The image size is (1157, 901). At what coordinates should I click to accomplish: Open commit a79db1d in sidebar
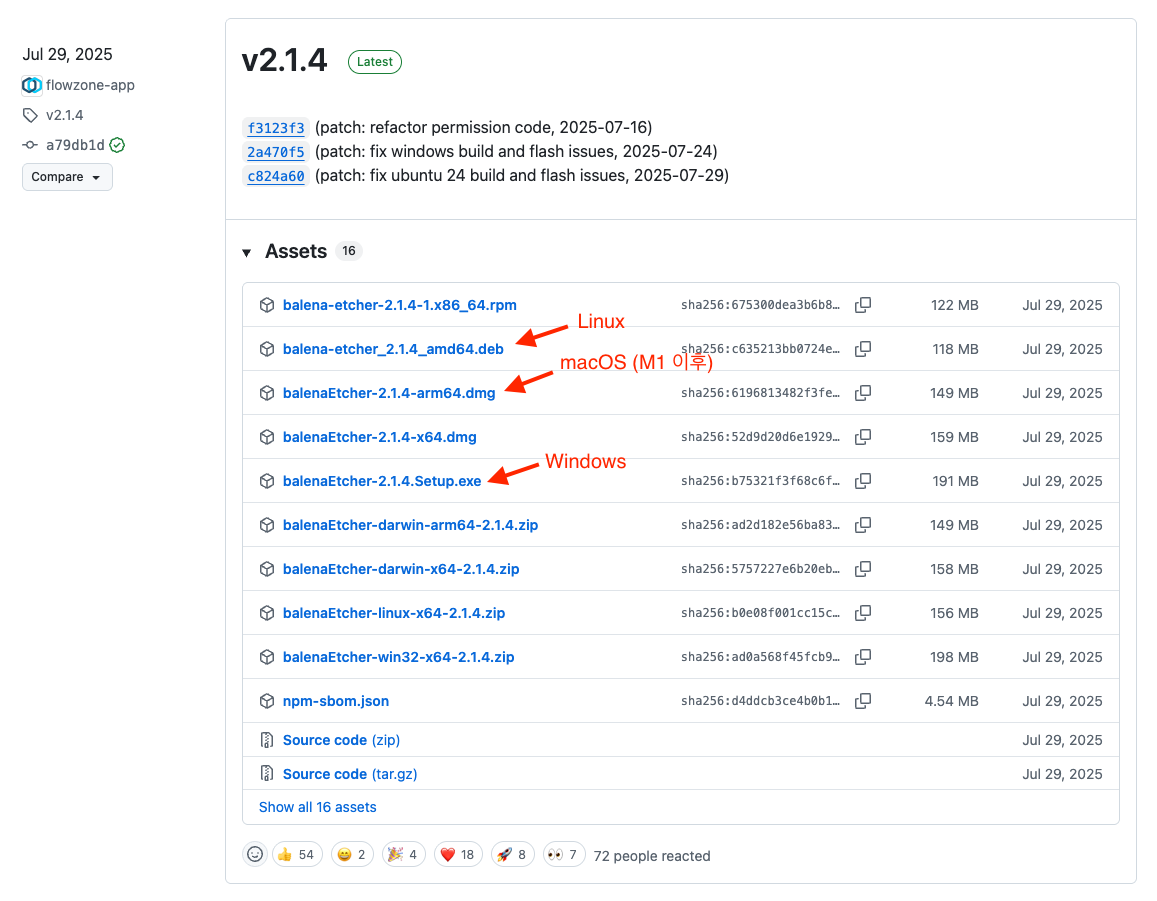[x=75, y=145]
